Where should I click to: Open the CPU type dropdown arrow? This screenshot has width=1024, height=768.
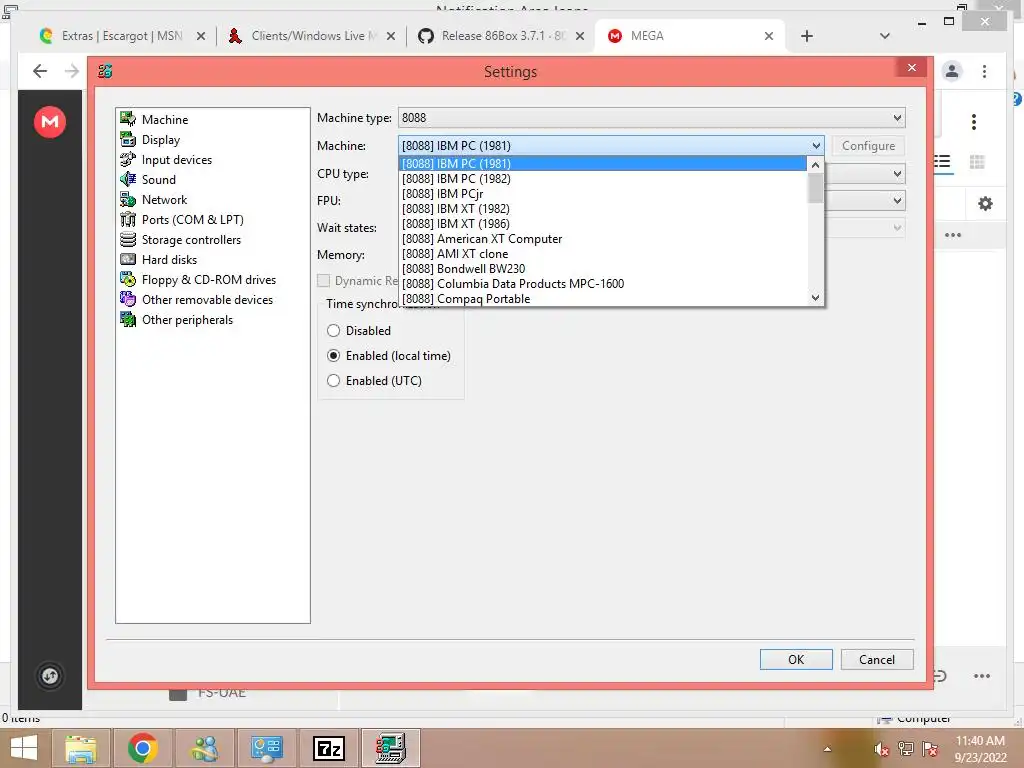tap(897, 174)
